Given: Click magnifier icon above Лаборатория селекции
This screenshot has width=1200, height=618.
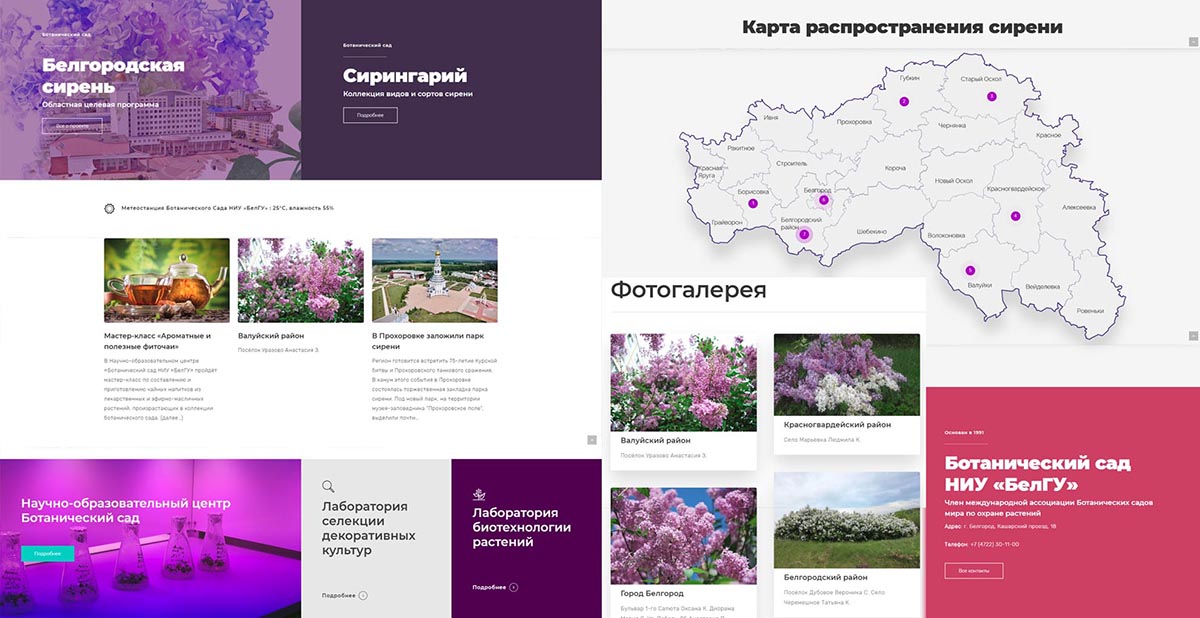Looking at the screenshot, I should pyautogui.click(x=328, y=487).
